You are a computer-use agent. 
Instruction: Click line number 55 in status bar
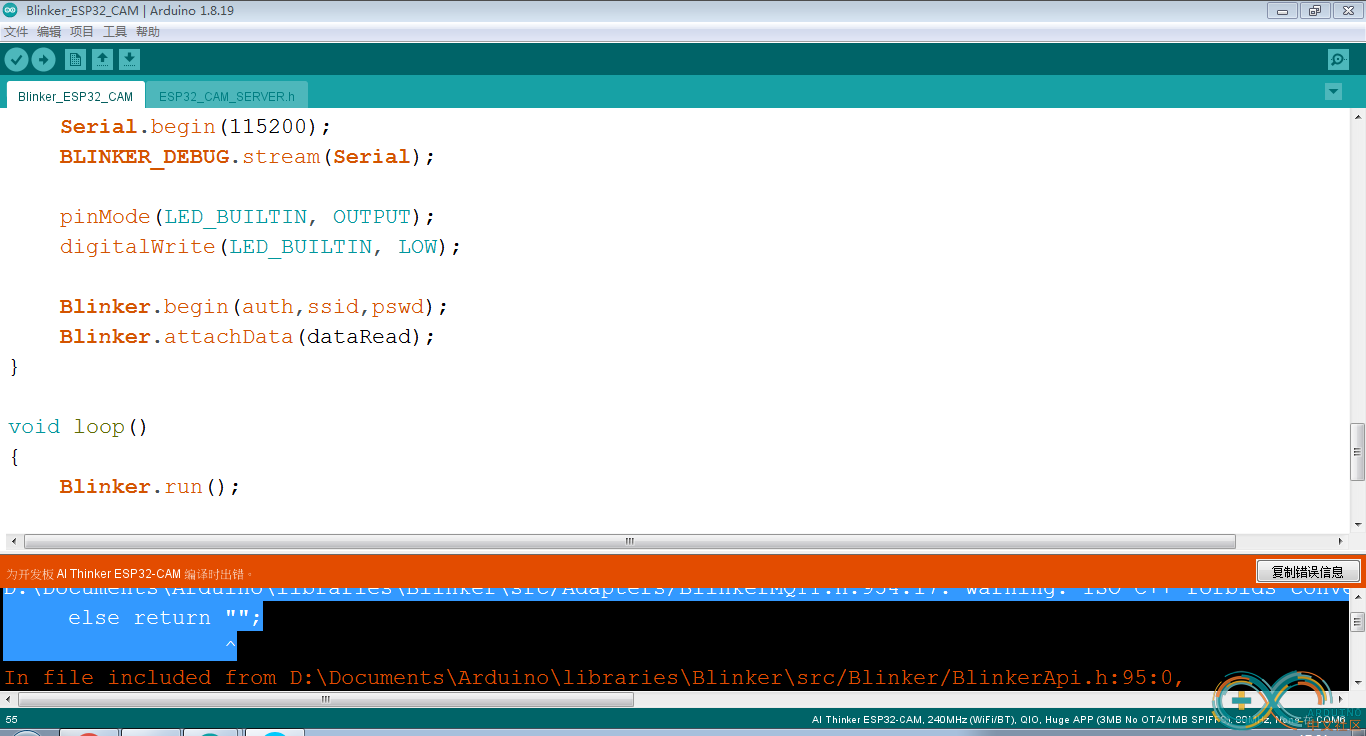[11, 720]
